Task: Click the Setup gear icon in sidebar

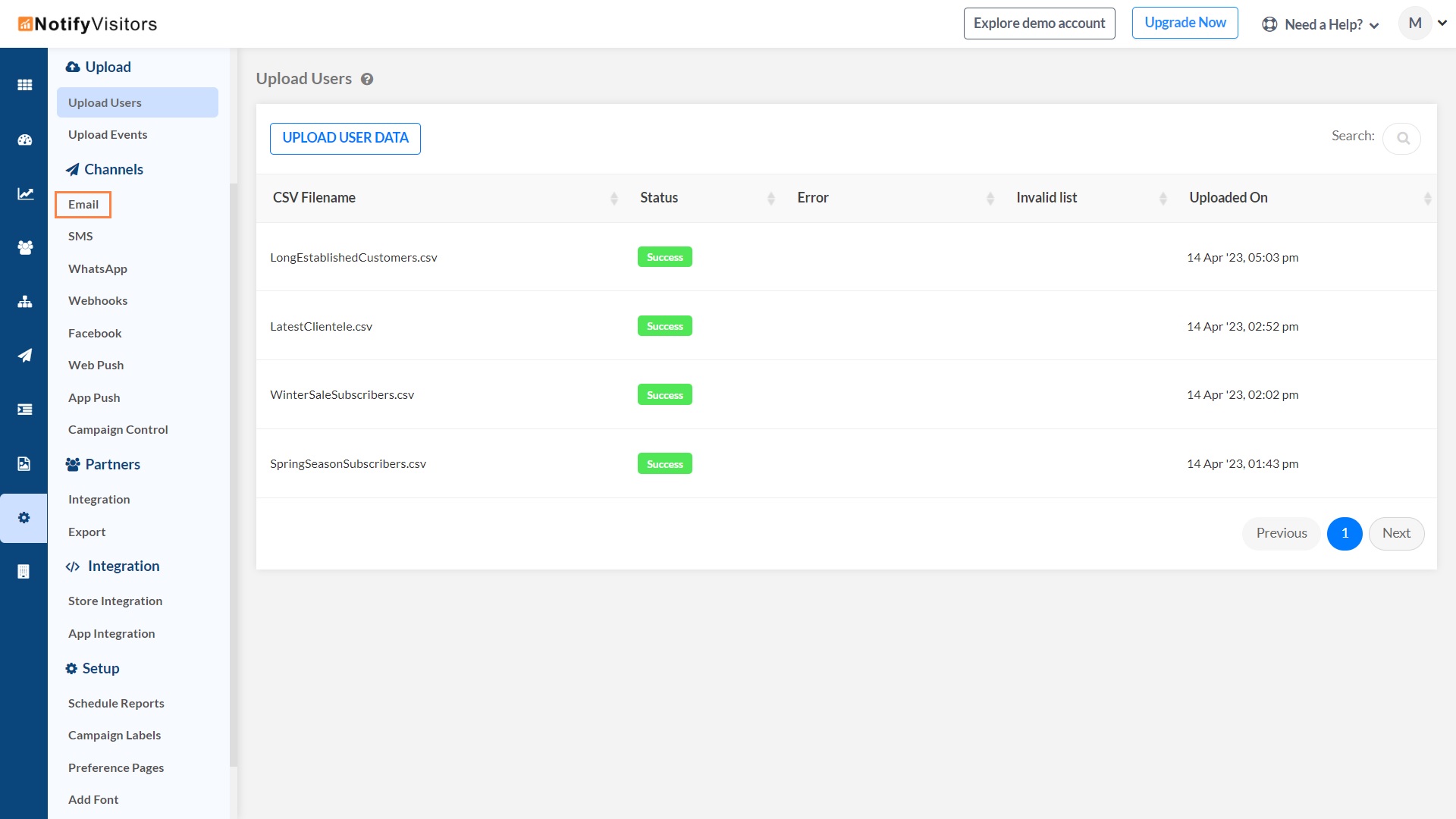Action: pyautogui.click(x=71, y=669)
